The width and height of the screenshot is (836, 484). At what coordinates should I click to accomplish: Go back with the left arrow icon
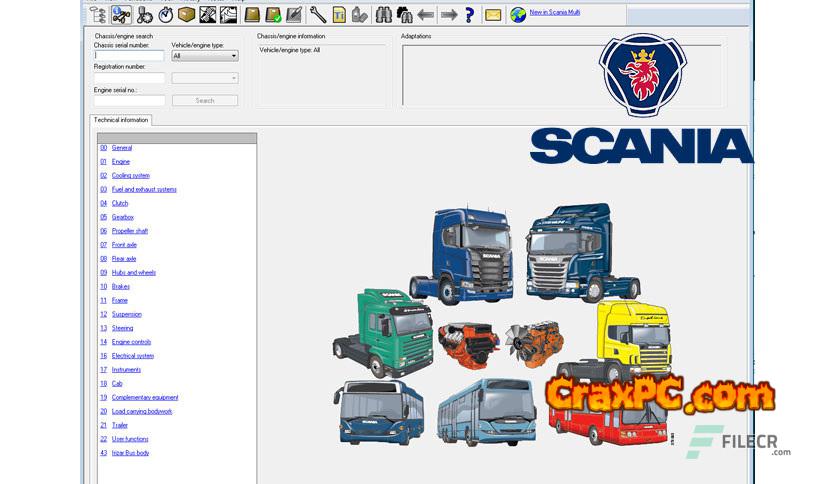coord(426,14)
